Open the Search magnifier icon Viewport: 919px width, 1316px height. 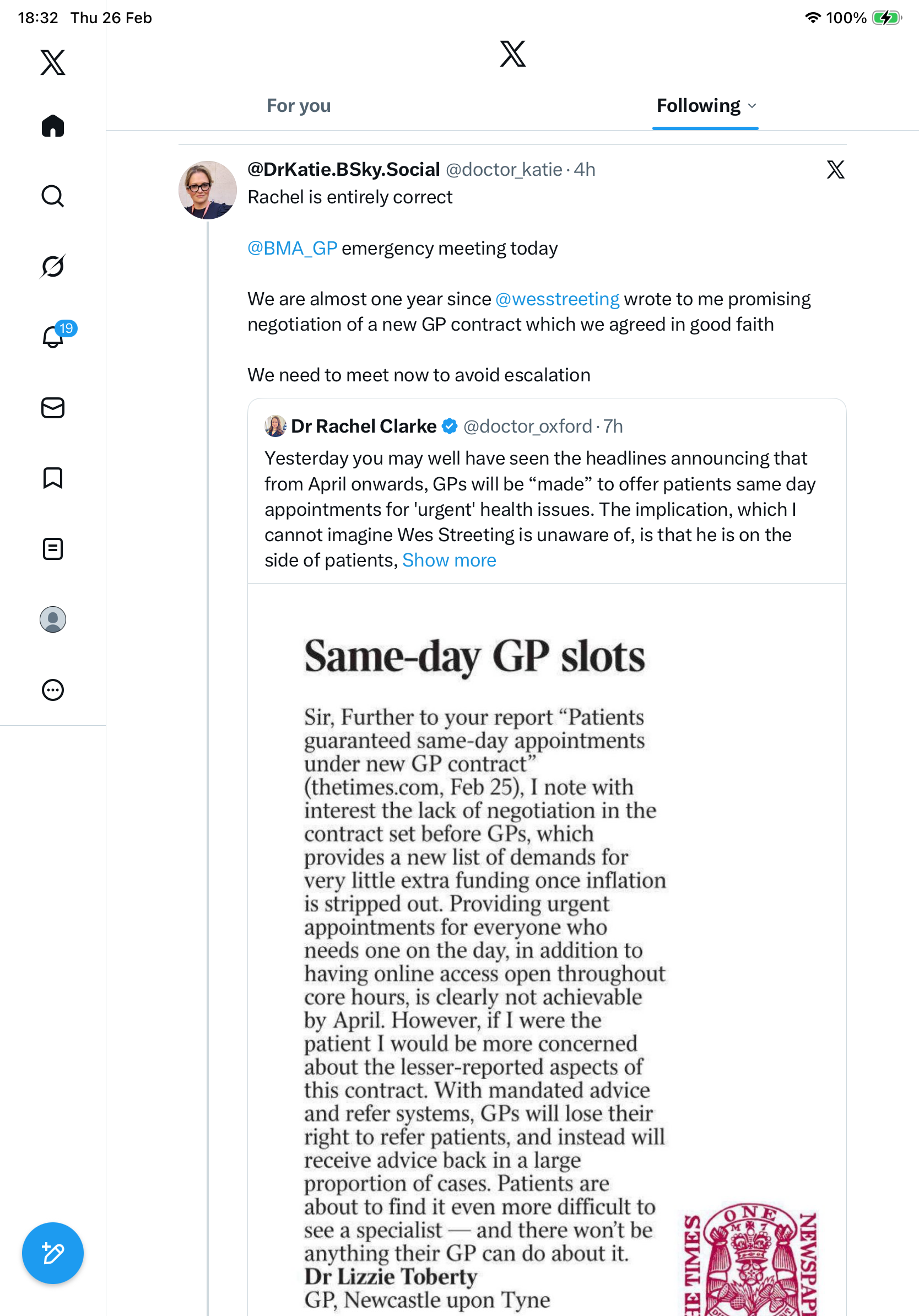coord(53,196)
